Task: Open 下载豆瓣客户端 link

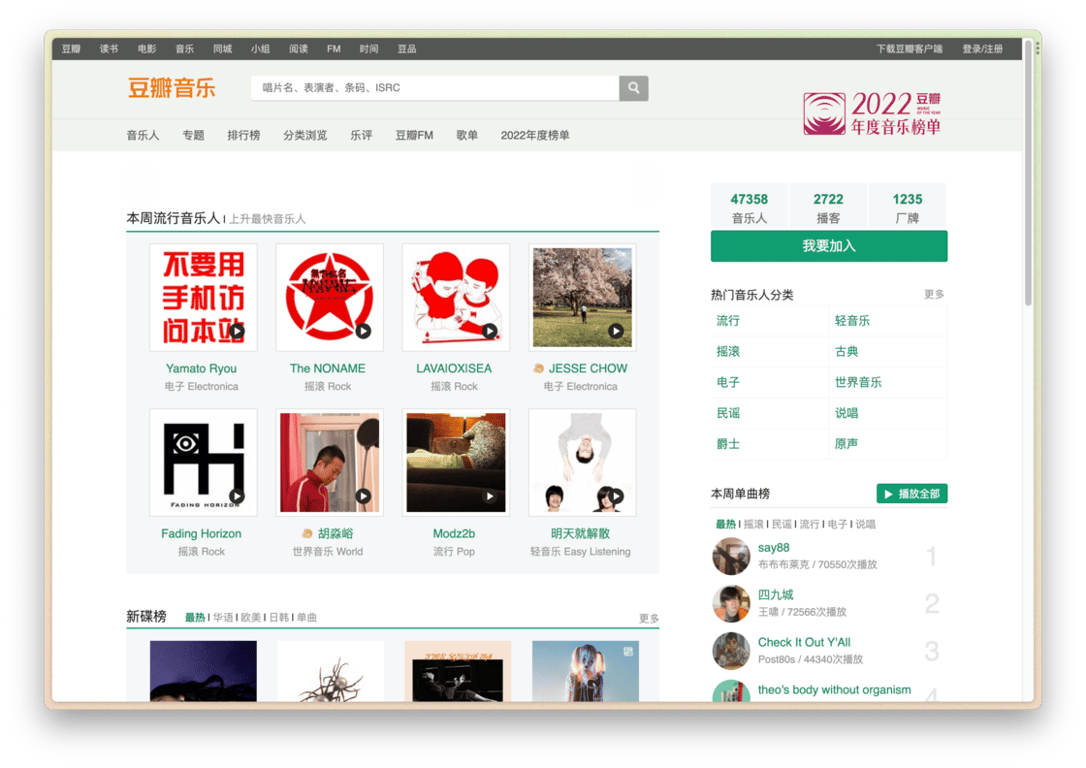Action: pos(909,48)
